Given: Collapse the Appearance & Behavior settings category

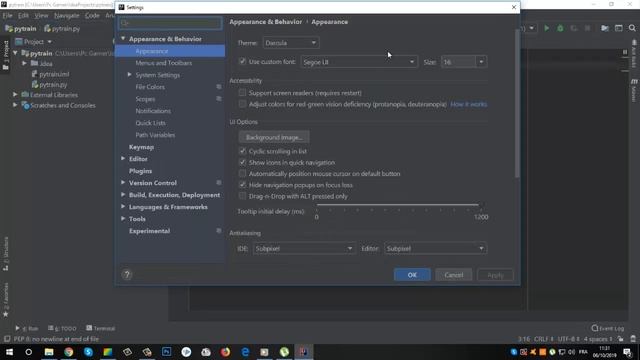Looking at the screenshot, I should pyautogui.click(x=123, y=39).
